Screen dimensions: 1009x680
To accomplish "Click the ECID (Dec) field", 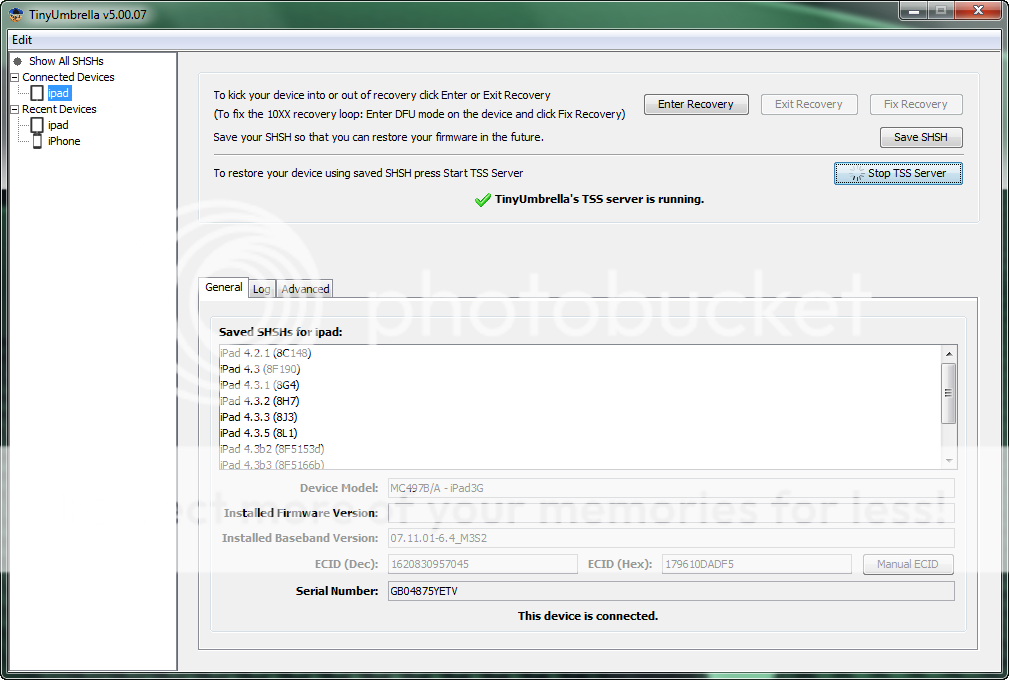I will pos(483,564).
